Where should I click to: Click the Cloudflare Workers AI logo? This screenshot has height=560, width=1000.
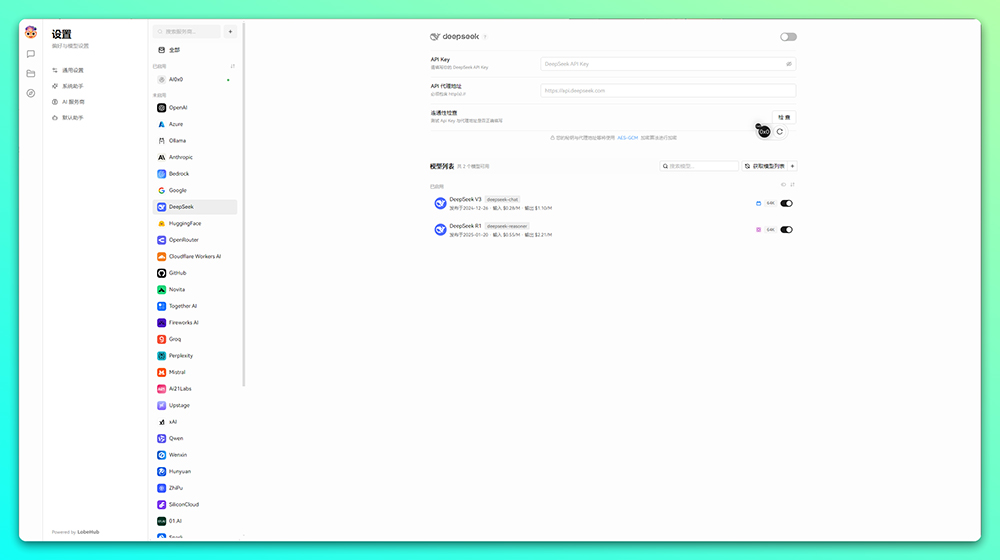[161, 256]
